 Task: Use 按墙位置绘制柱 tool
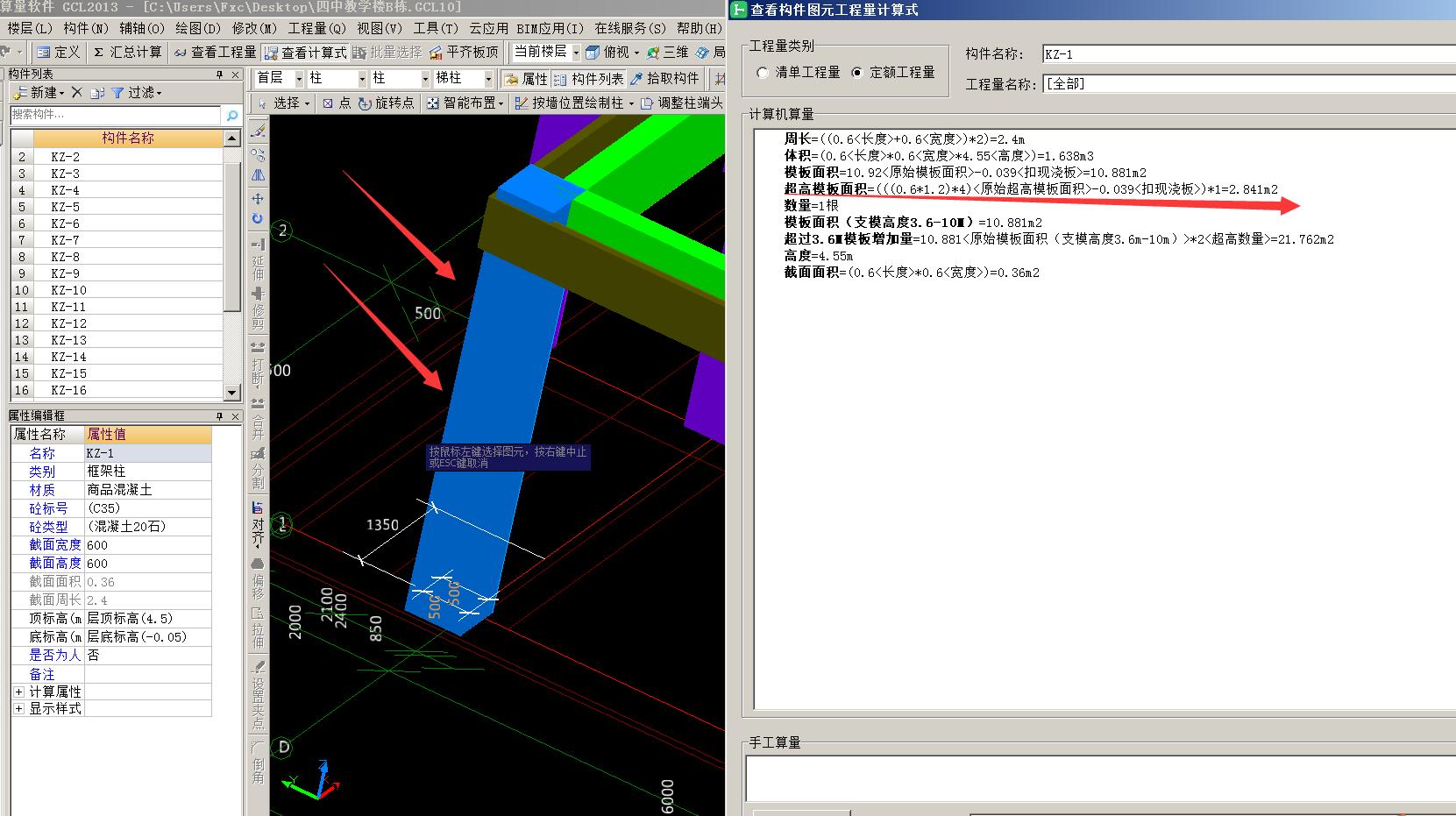[574, 103]
